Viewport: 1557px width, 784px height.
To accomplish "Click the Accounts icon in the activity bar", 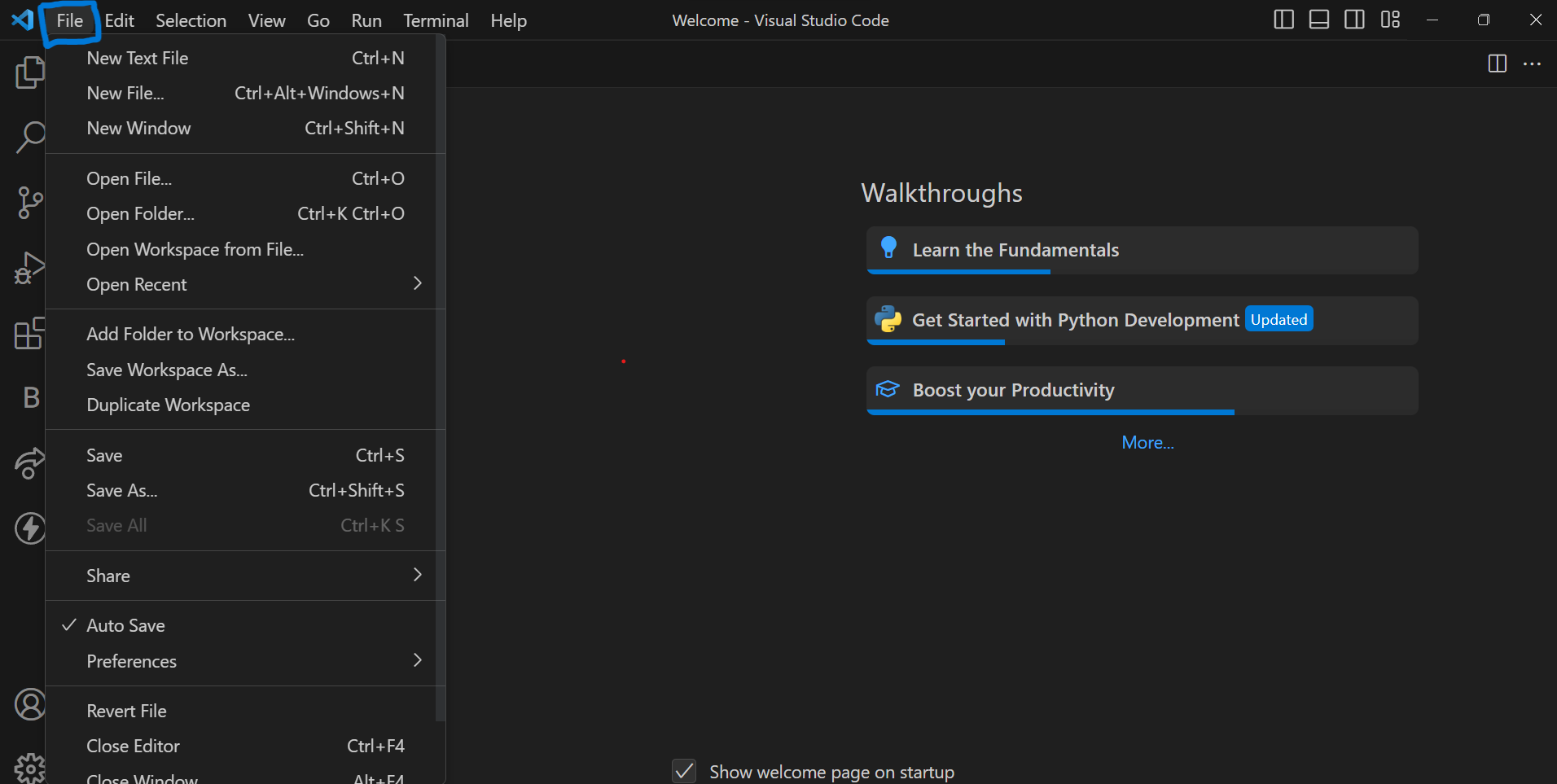I will point(30,704).
